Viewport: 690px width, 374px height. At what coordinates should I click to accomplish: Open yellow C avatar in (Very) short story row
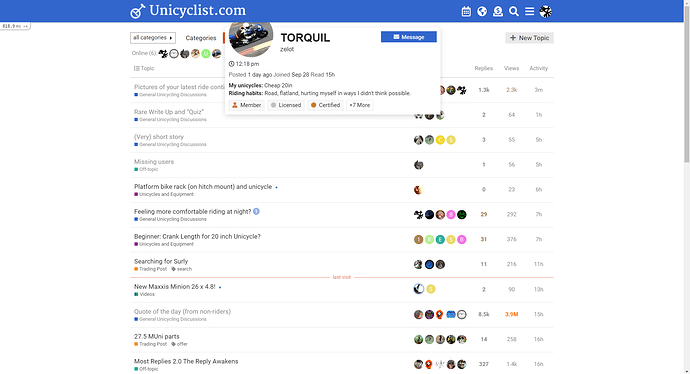pos(440,140)
